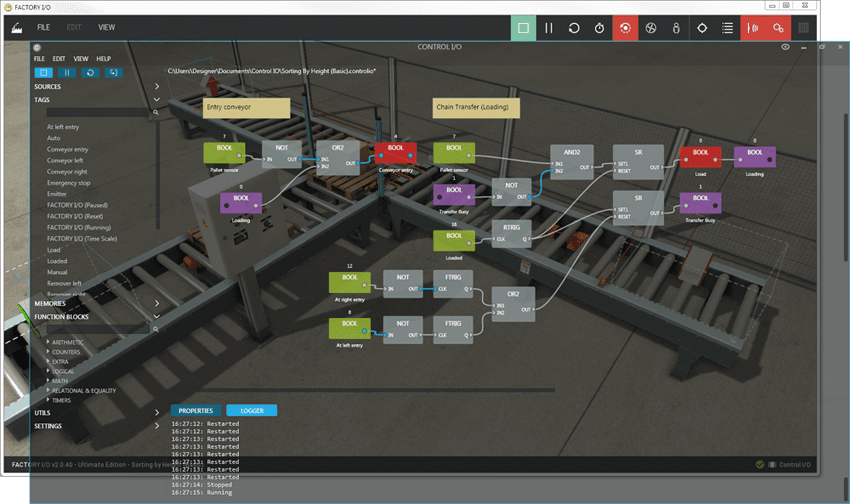850x504 pixels.
Task: Select the red BOOL Load block
Action: pyautogui.click(x=700, y=157)
